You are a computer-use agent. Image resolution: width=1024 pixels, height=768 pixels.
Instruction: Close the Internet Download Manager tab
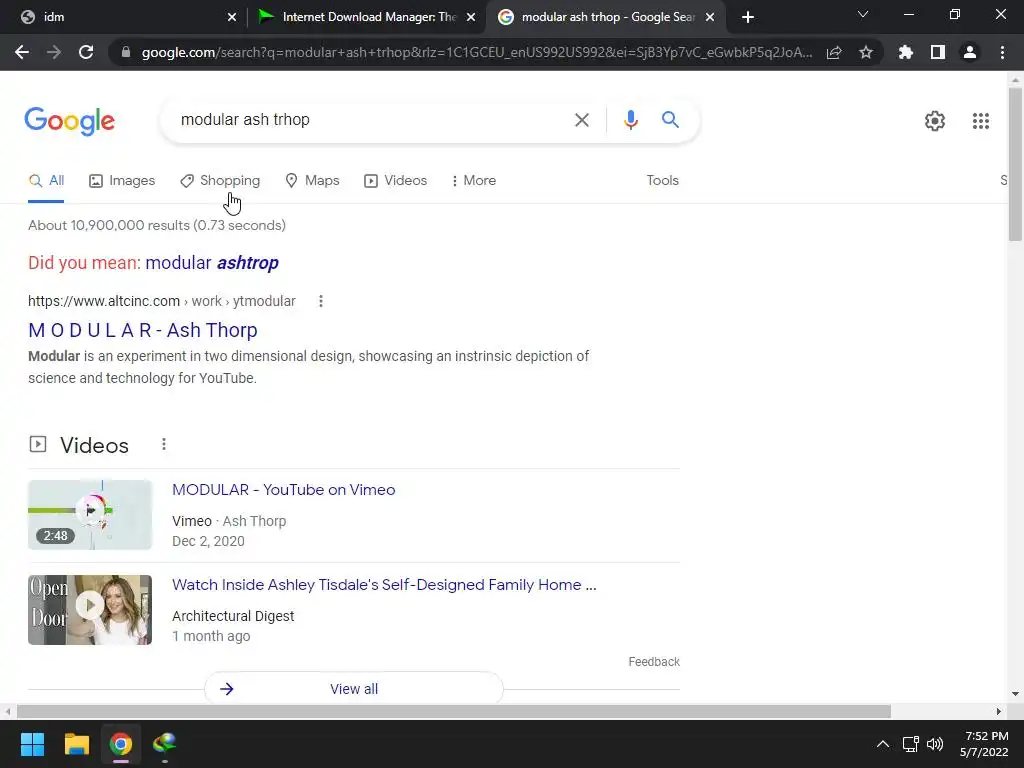pos(471,17)
